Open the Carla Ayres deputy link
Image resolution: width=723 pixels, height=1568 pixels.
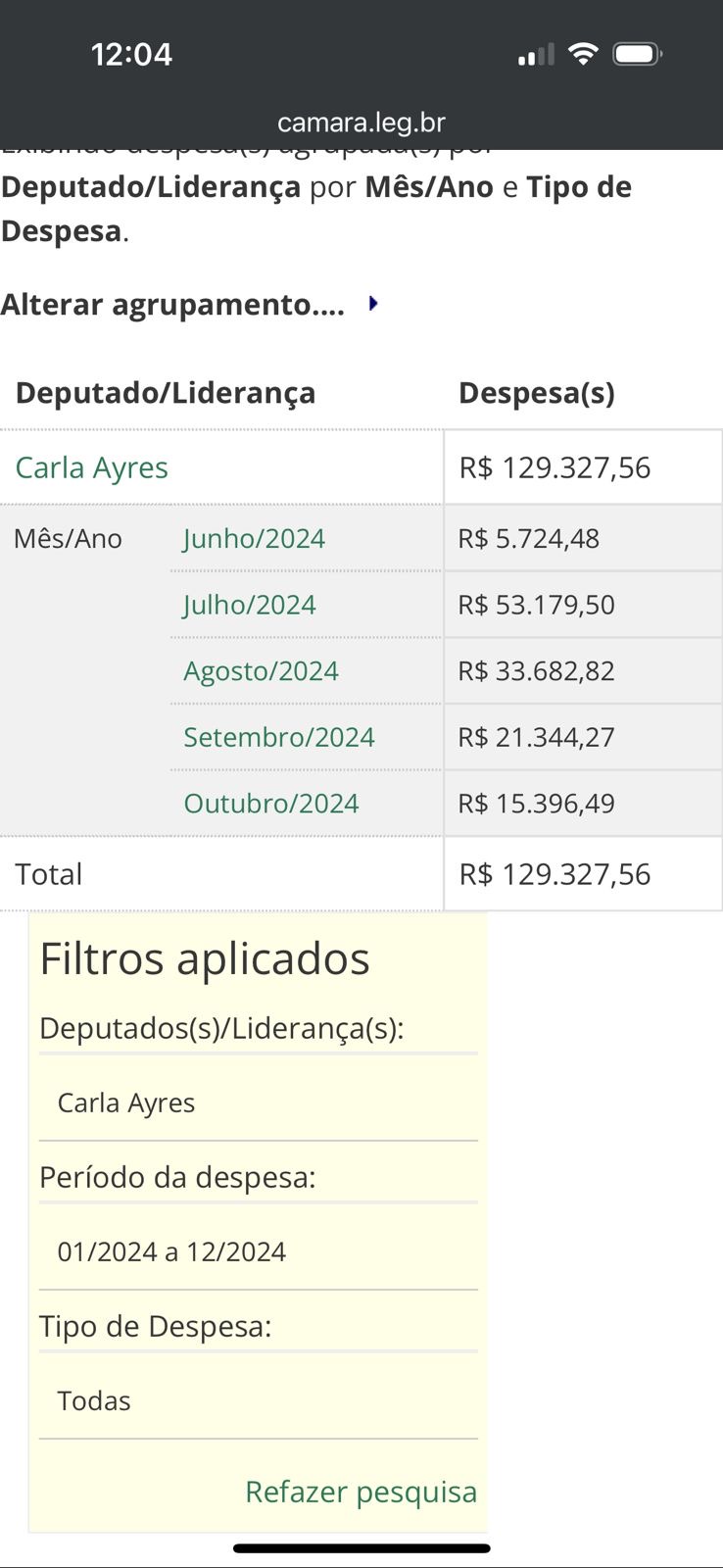[92, 467]
